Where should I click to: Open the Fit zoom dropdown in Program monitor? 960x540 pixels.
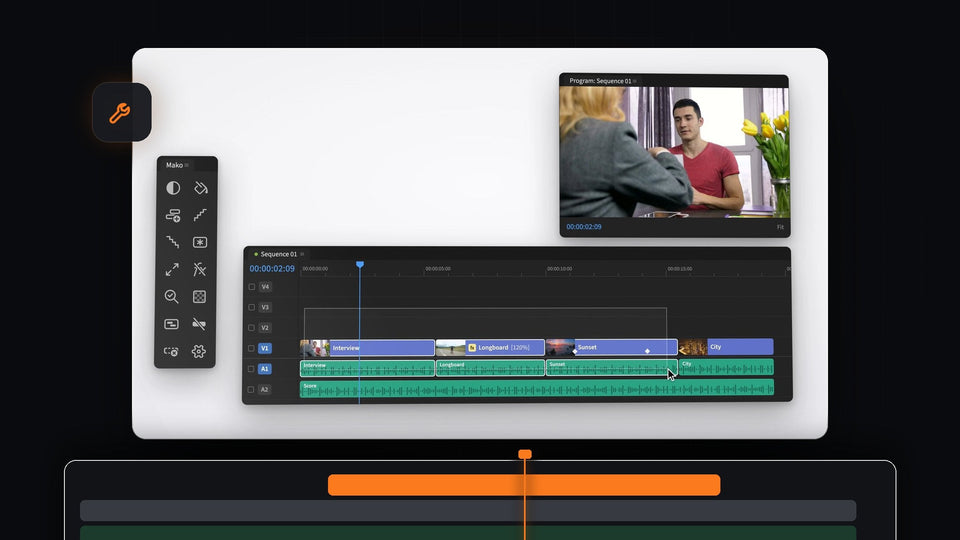point(780,227)
